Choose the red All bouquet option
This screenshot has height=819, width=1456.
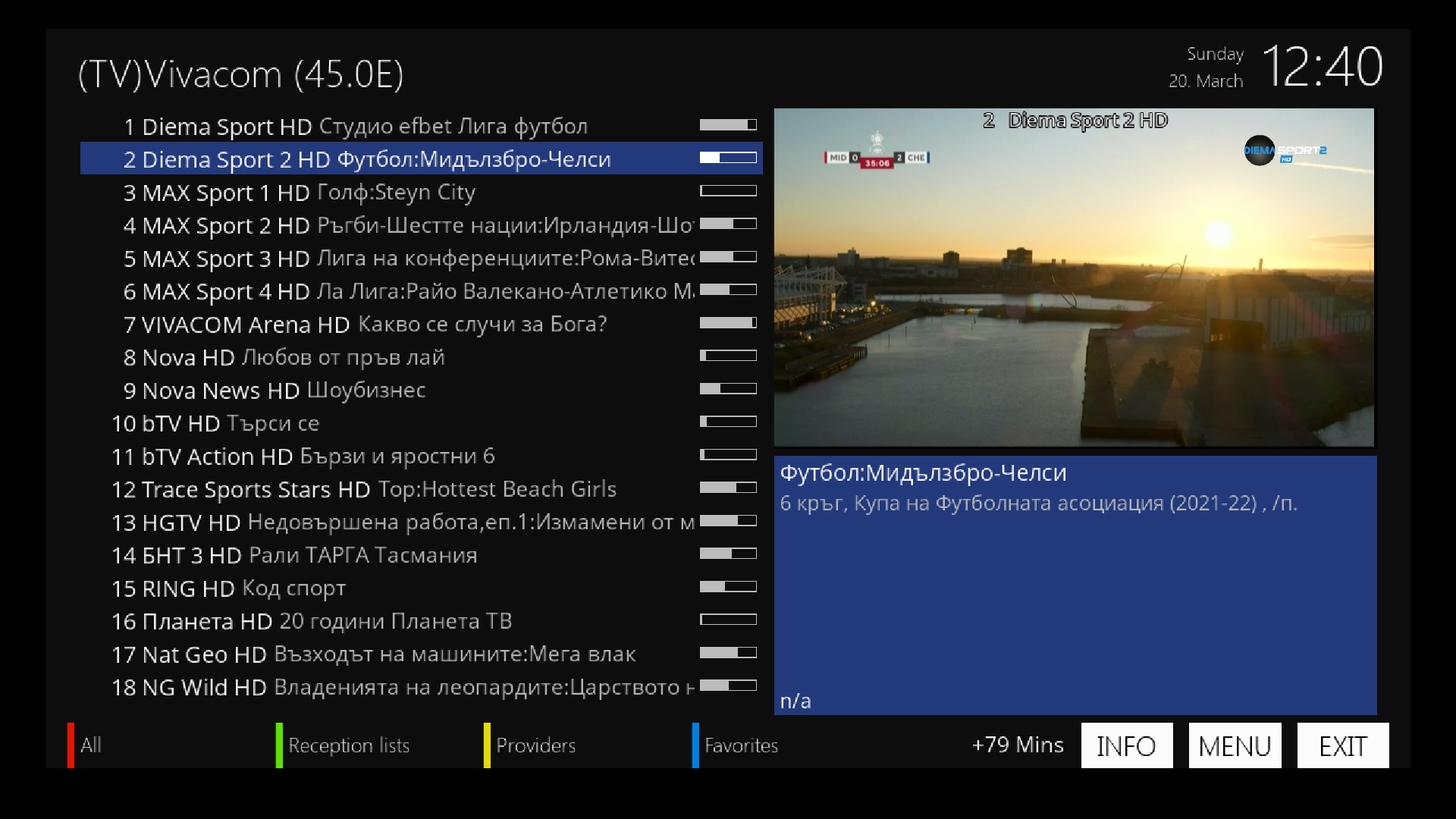click(91, 745)
